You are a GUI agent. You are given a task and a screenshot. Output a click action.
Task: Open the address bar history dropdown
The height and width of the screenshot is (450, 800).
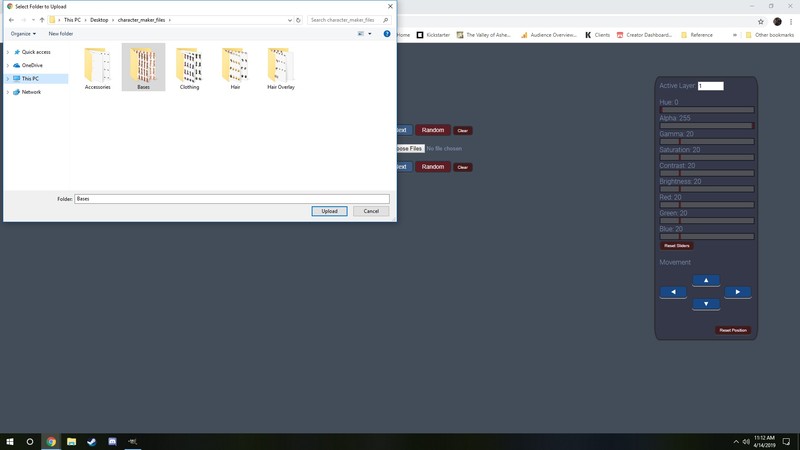point(290,20)
